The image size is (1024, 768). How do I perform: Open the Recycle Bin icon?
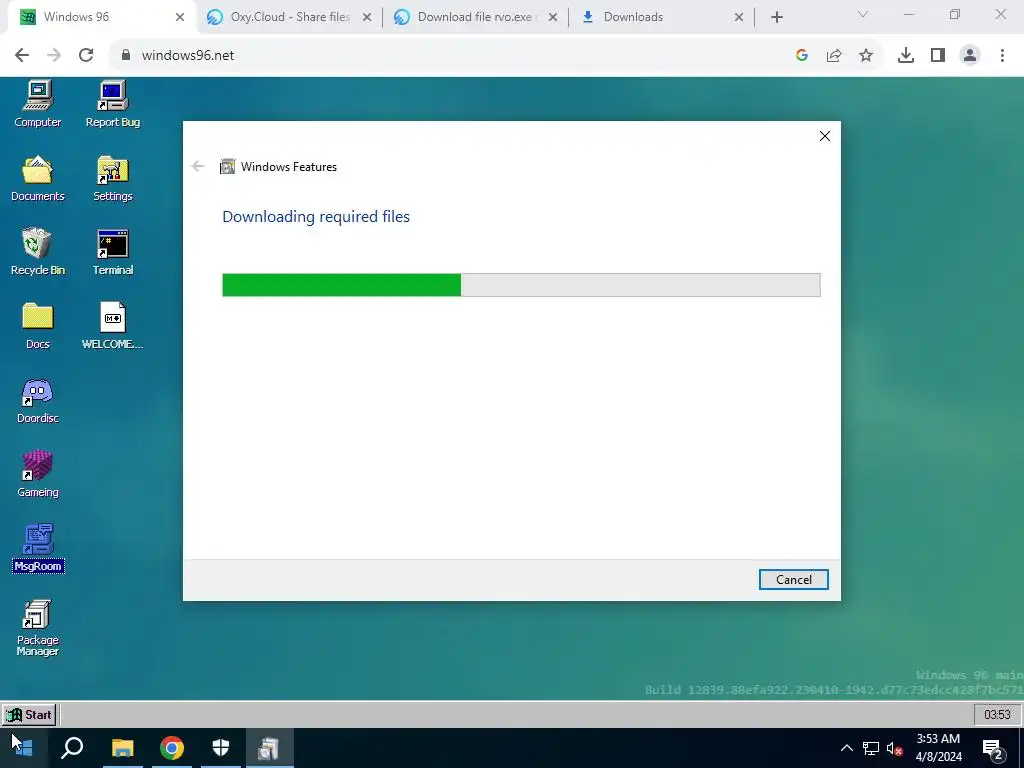pos(37,252)
